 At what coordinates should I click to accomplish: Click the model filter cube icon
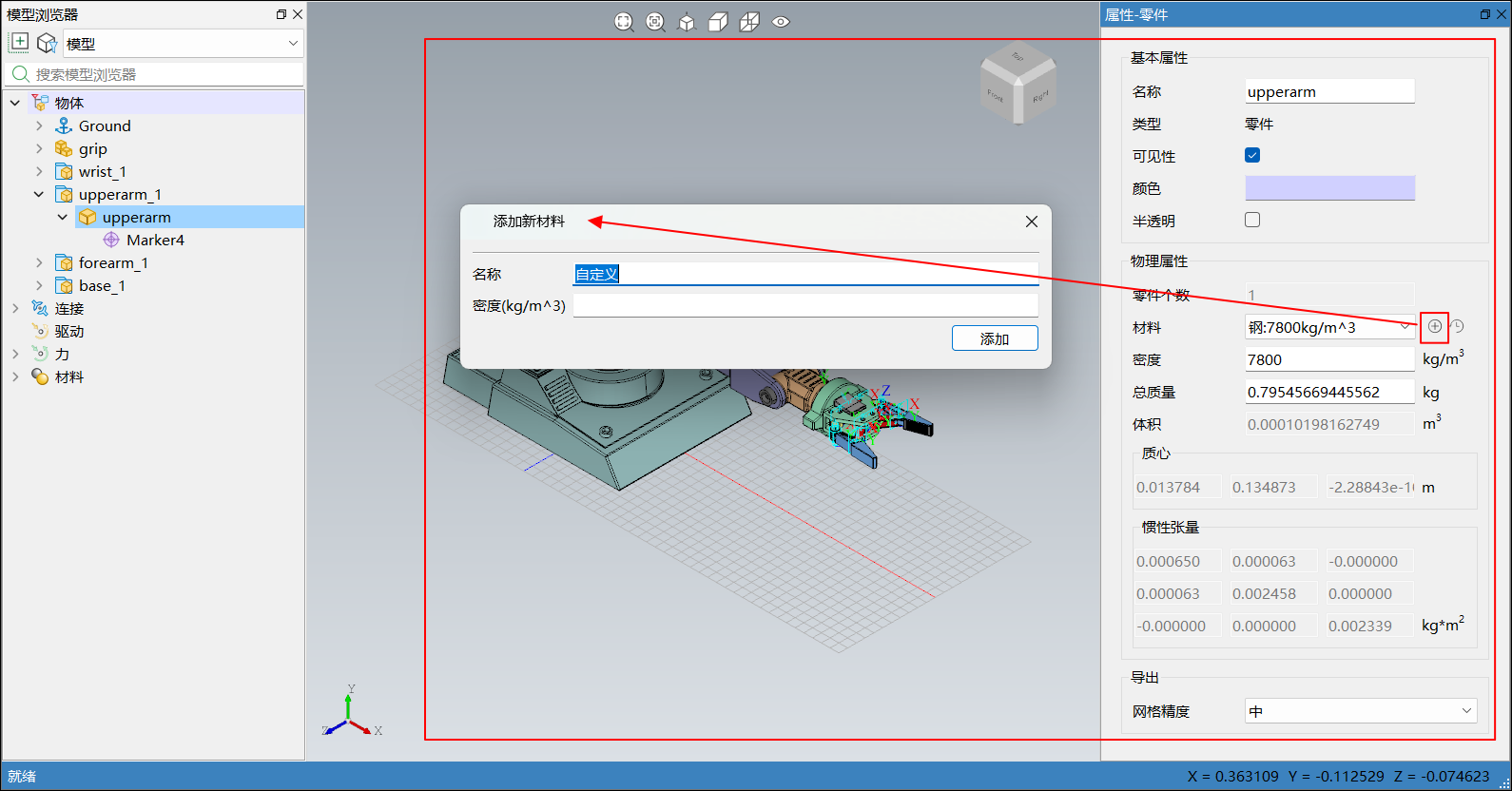[47, 43]
